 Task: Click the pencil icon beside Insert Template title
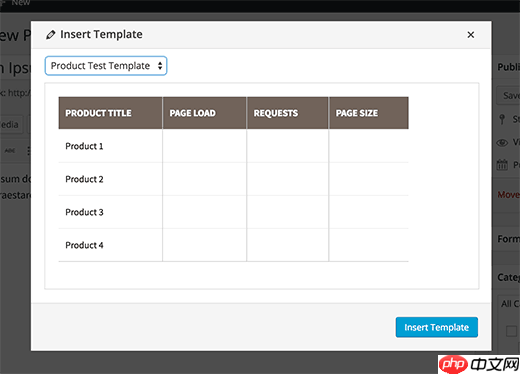[x=51, y=35]
